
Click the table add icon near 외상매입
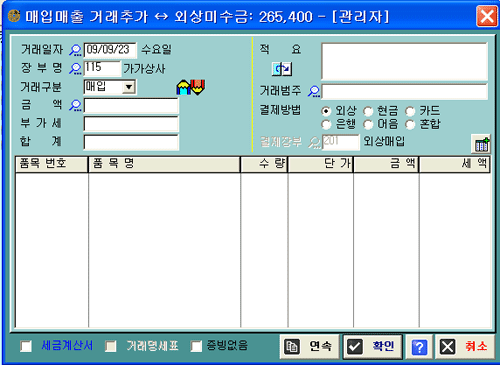click(x=482, y=144)
